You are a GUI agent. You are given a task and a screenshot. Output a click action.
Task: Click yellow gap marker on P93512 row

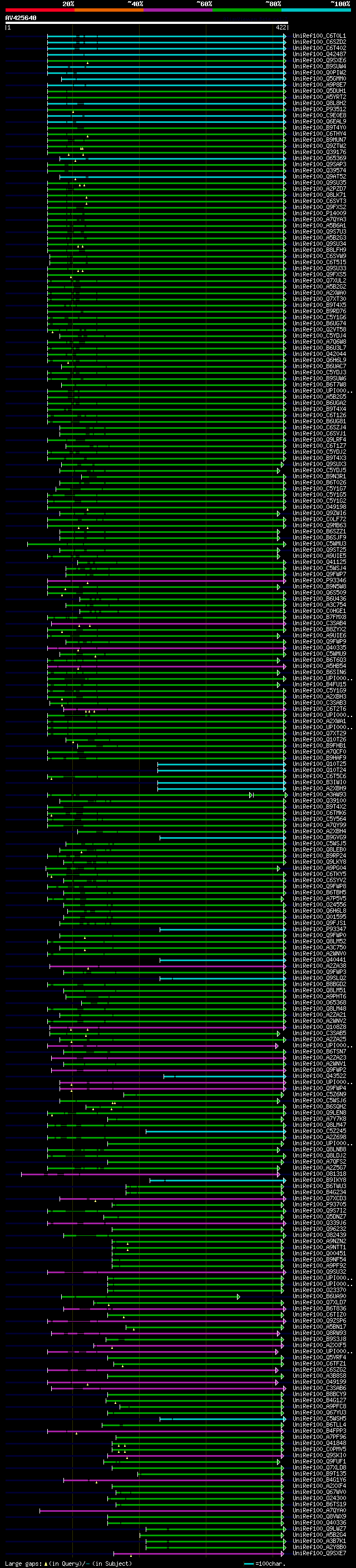click(x=73, y=111)
